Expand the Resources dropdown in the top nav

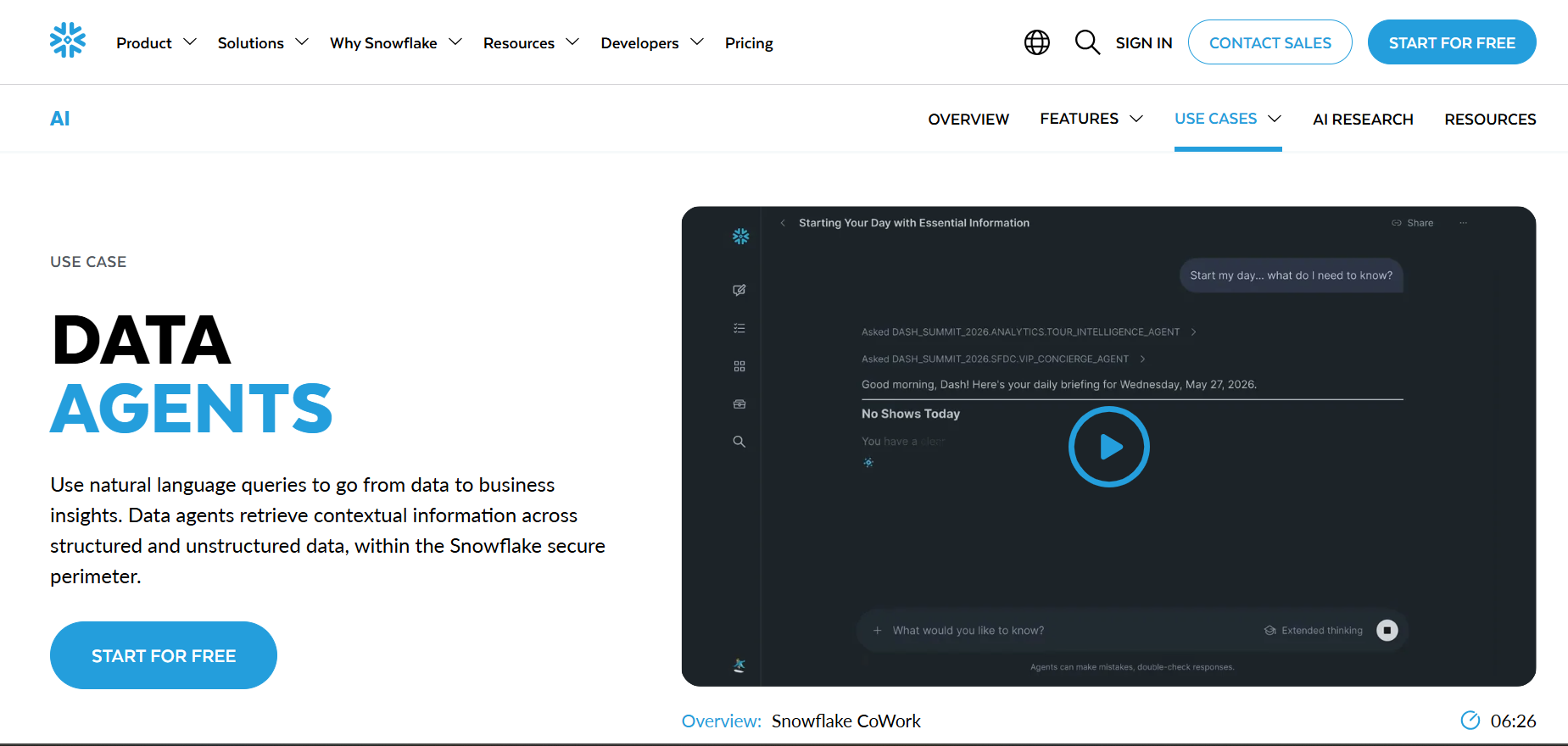[x=531, y=42]
